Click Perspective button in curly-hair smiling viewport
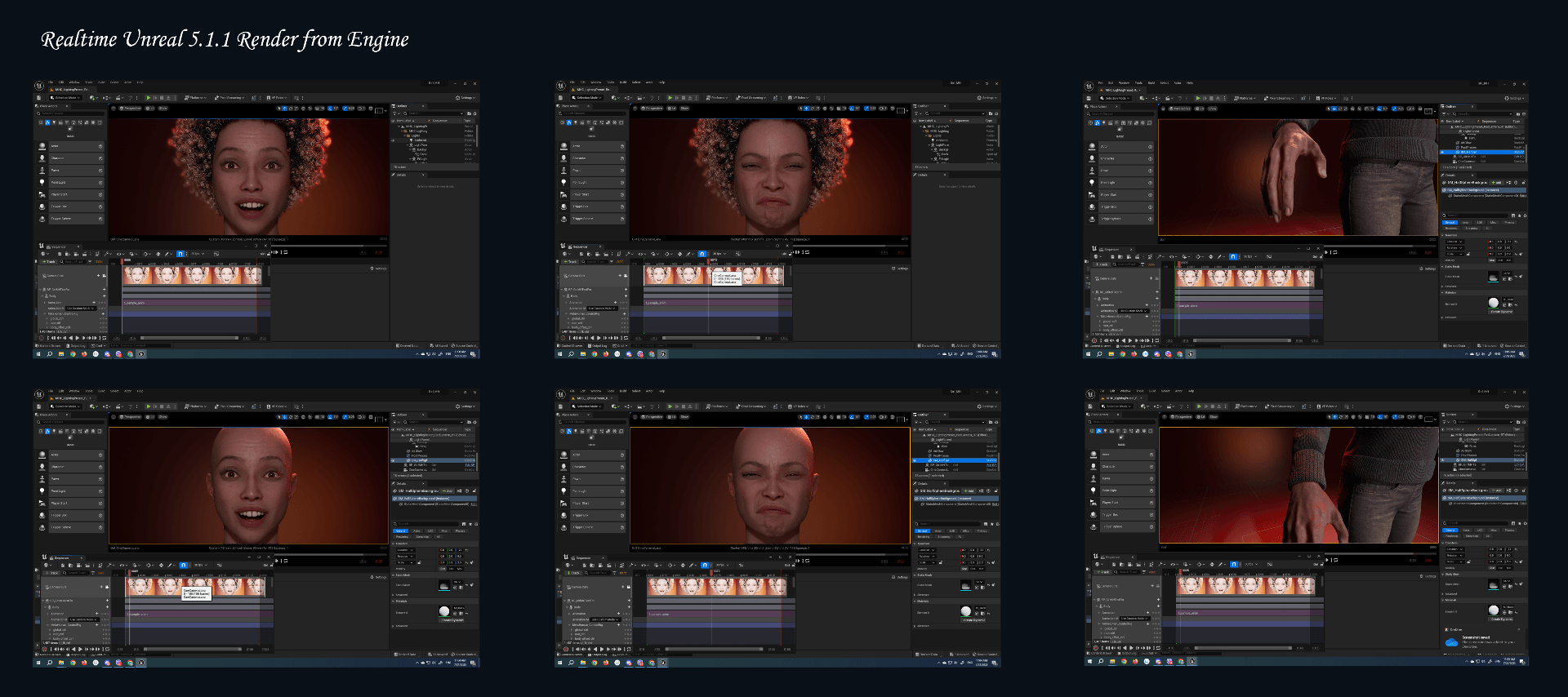 click(x=130, y=109)
